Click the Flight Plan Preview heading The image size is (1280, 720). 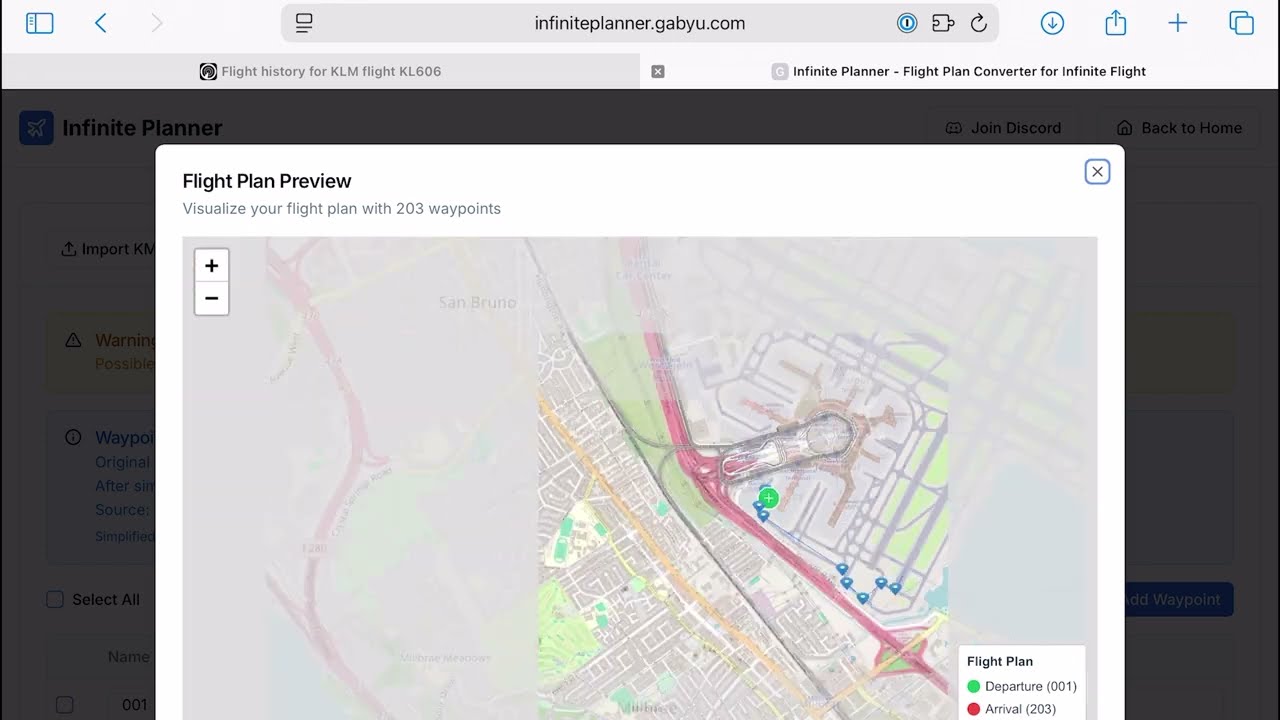pyautogui.click(x=267, y=181)
